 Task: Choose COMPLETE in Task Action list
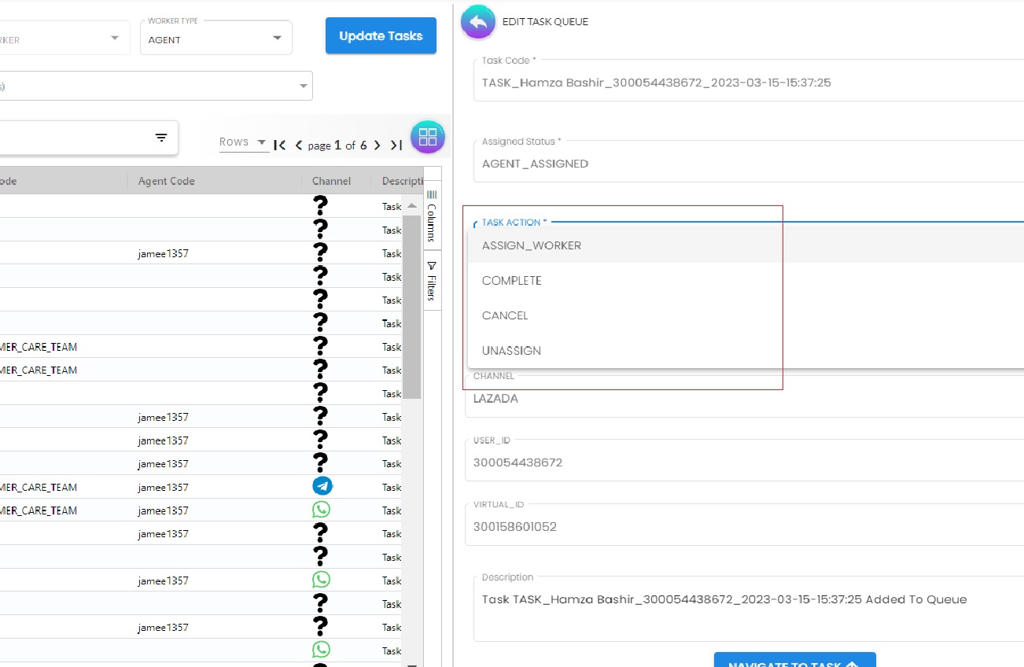(x=511, y=280)
